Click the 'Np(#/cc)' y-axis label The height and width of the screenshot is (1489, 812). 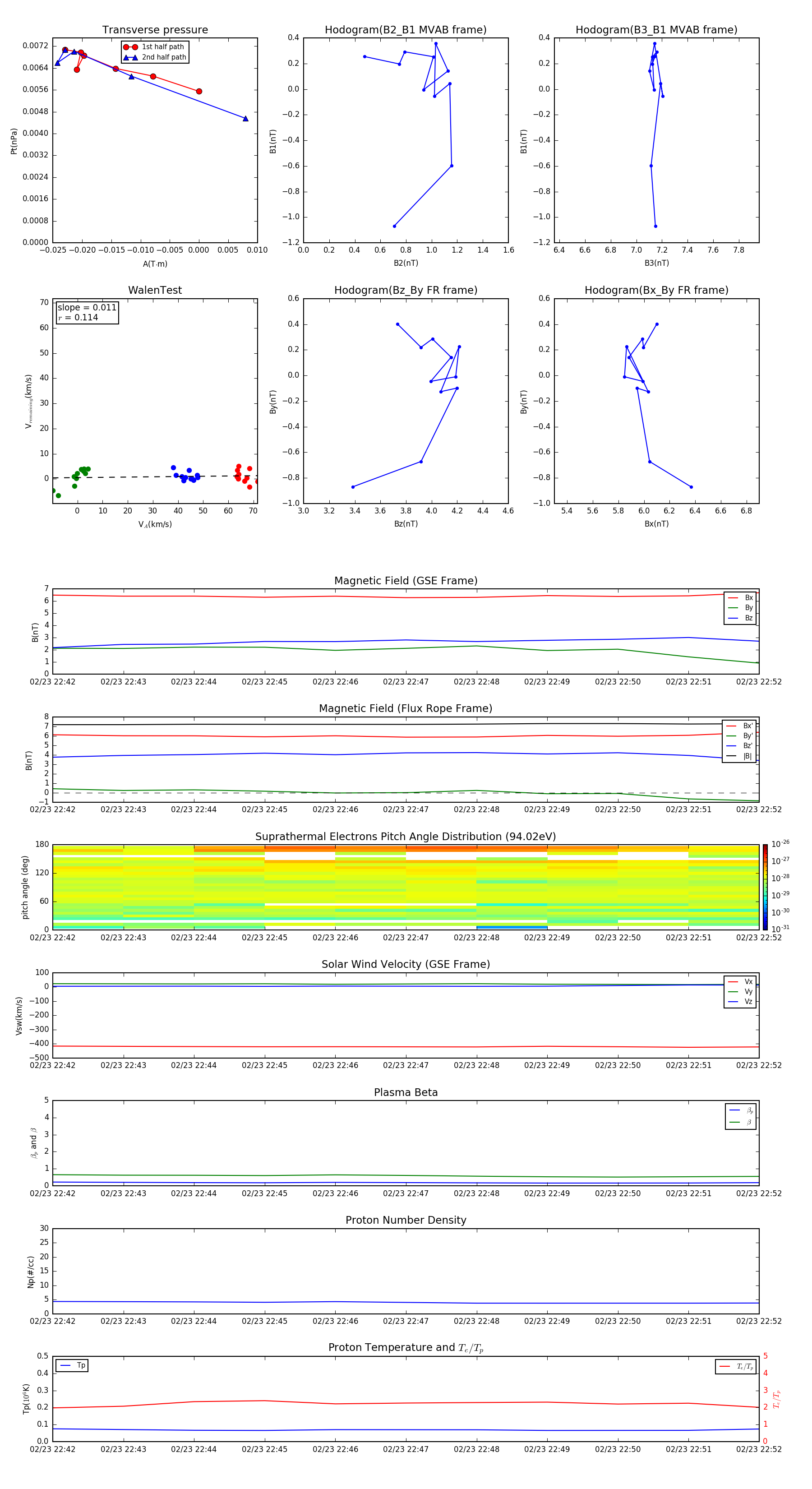[31, 1272]
